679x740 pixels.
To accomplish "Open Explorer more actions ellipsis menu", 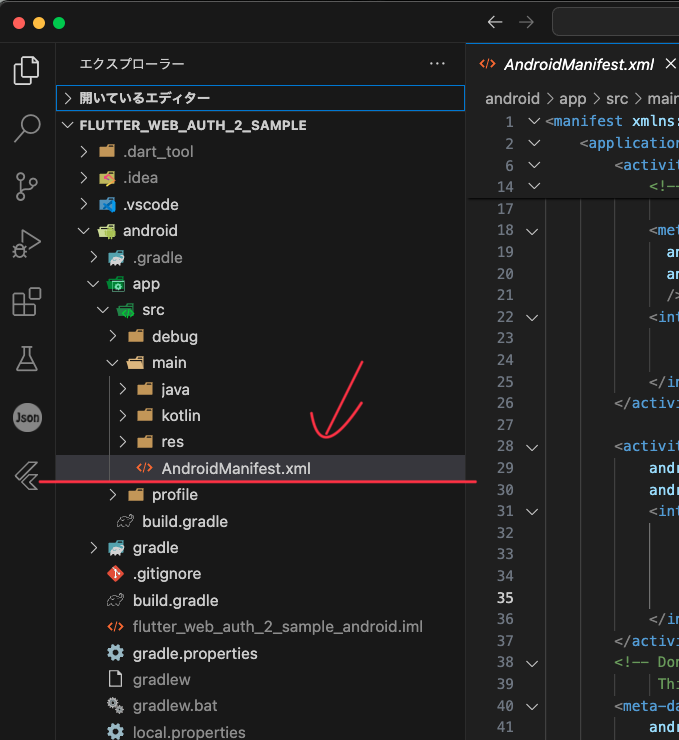I will click(x=437, y=64).
